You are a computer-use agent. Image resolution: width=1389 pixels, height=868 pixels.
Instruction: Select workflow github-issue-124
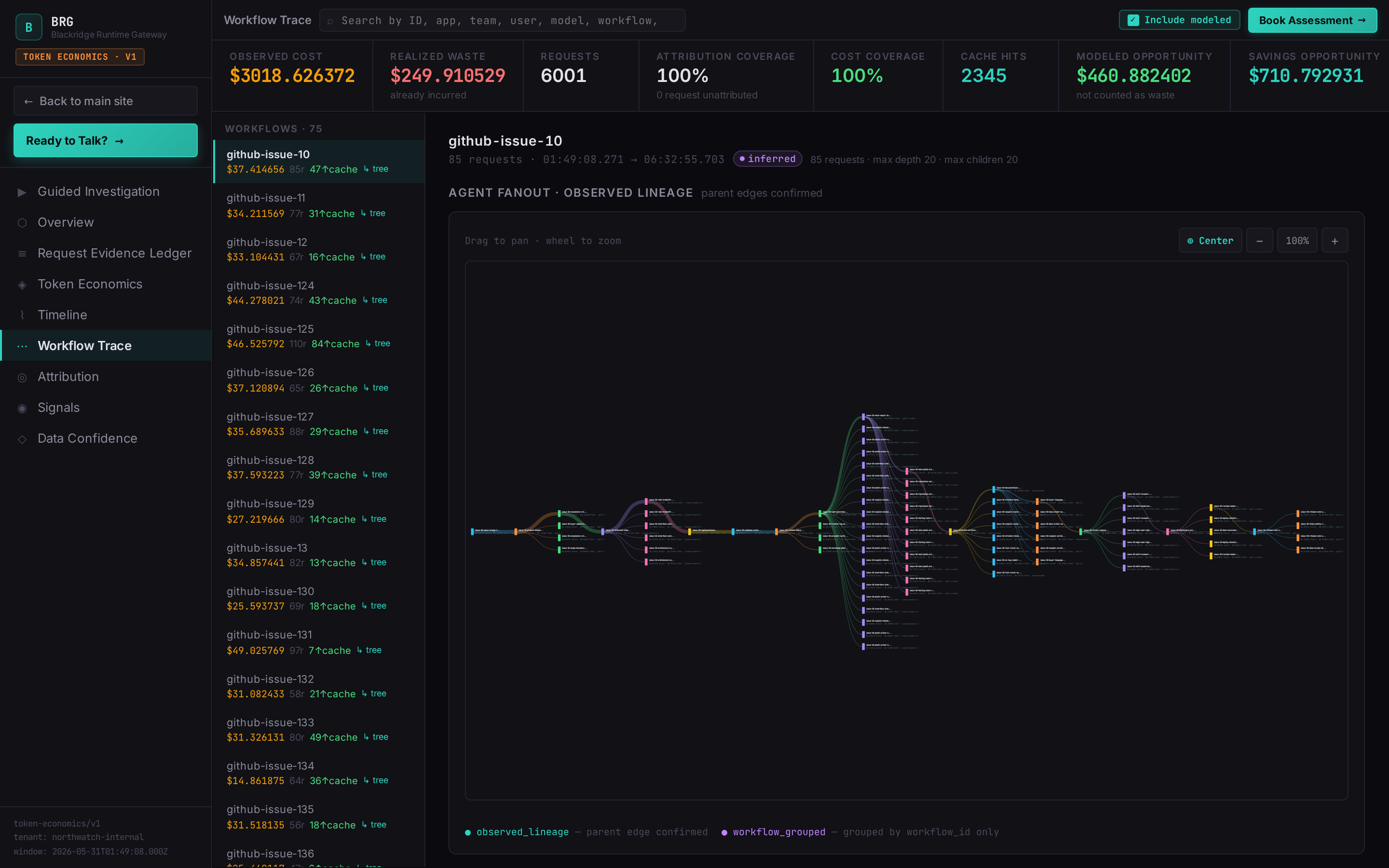319,293
